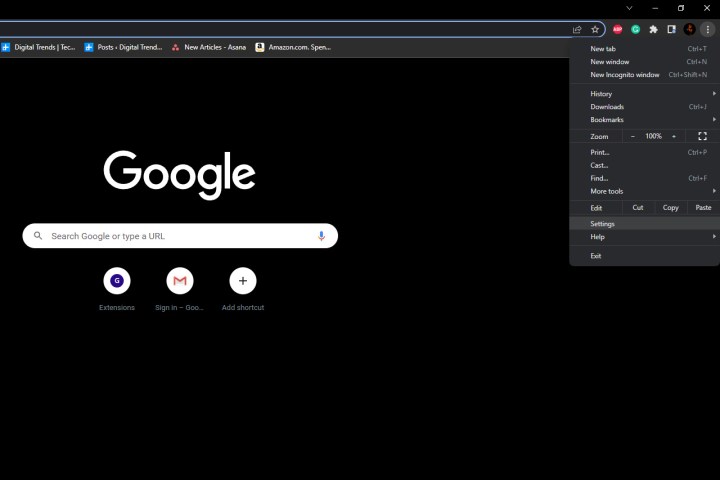This screenshot has width=720, height=480.
Task: Bookmark this tab with the star icon
Action: tap(595, 29)
